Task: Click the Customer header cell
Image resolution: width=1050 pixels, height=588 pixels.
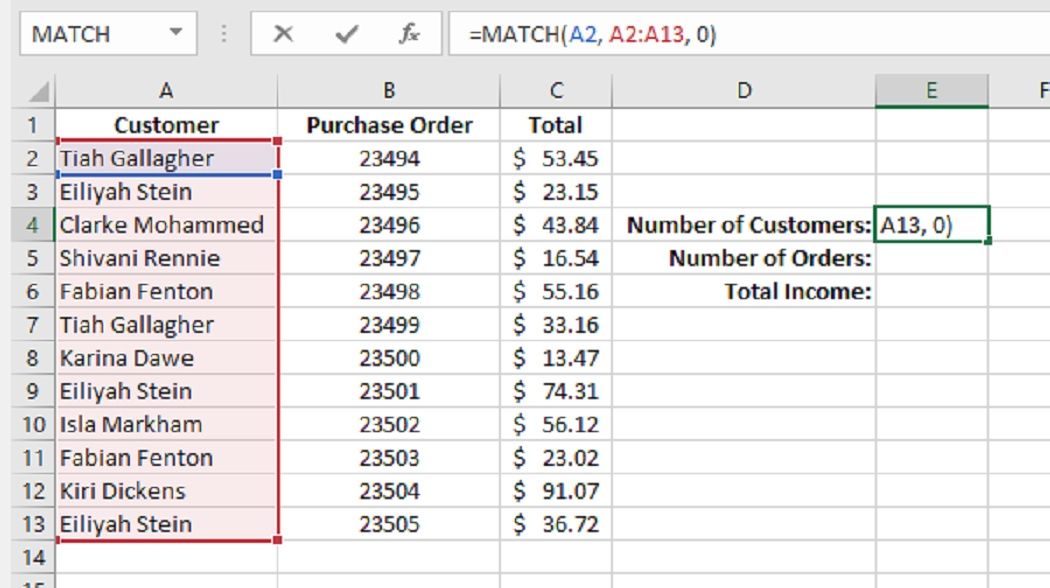Action: click(166, 125)
